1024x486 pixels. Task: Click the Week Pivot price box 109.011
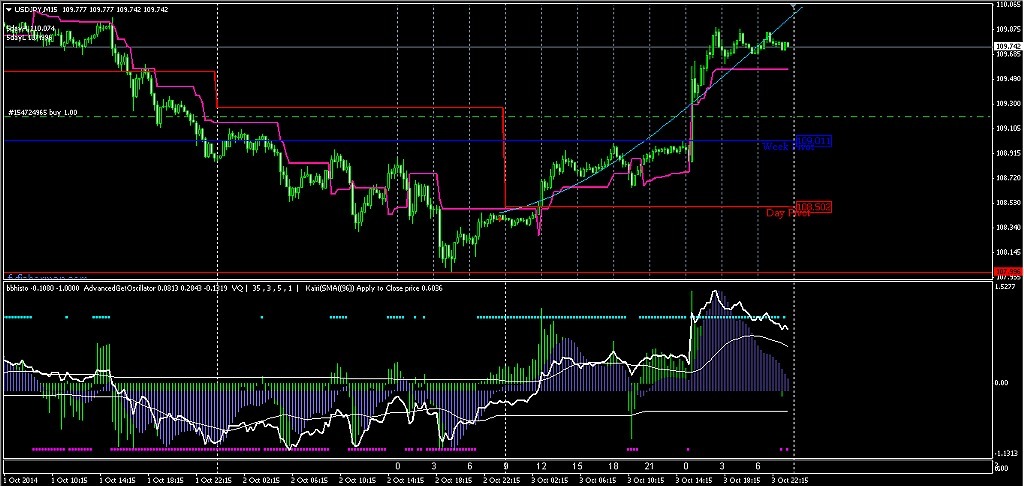814,141
